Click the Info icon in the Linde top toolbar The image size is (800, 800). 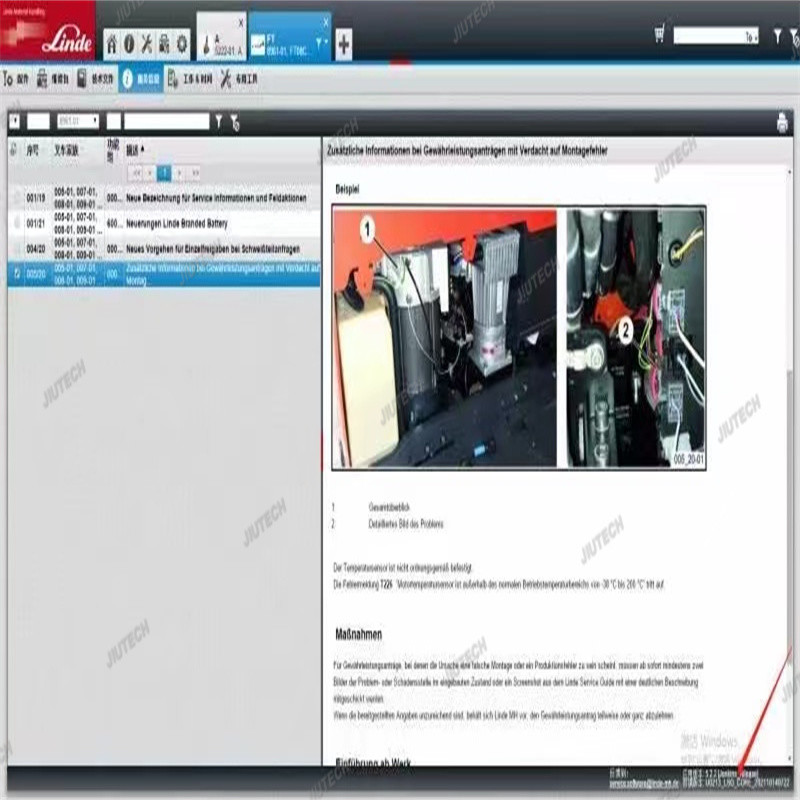pyautogui.click(x=129, y=44)
